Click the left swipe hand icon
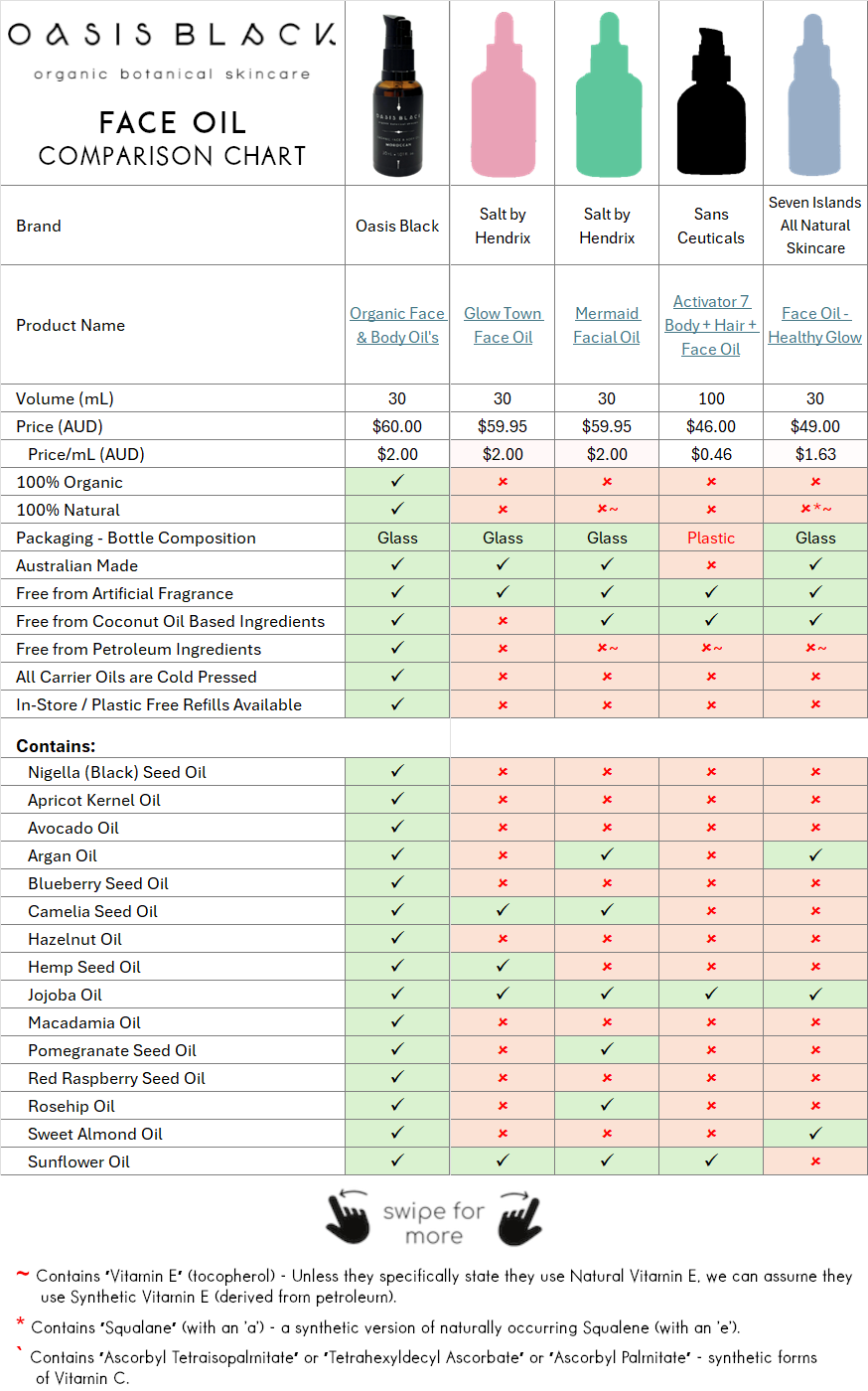Image resolution: width=868 pixels, height=1391 pixels. click(348, 1217)
